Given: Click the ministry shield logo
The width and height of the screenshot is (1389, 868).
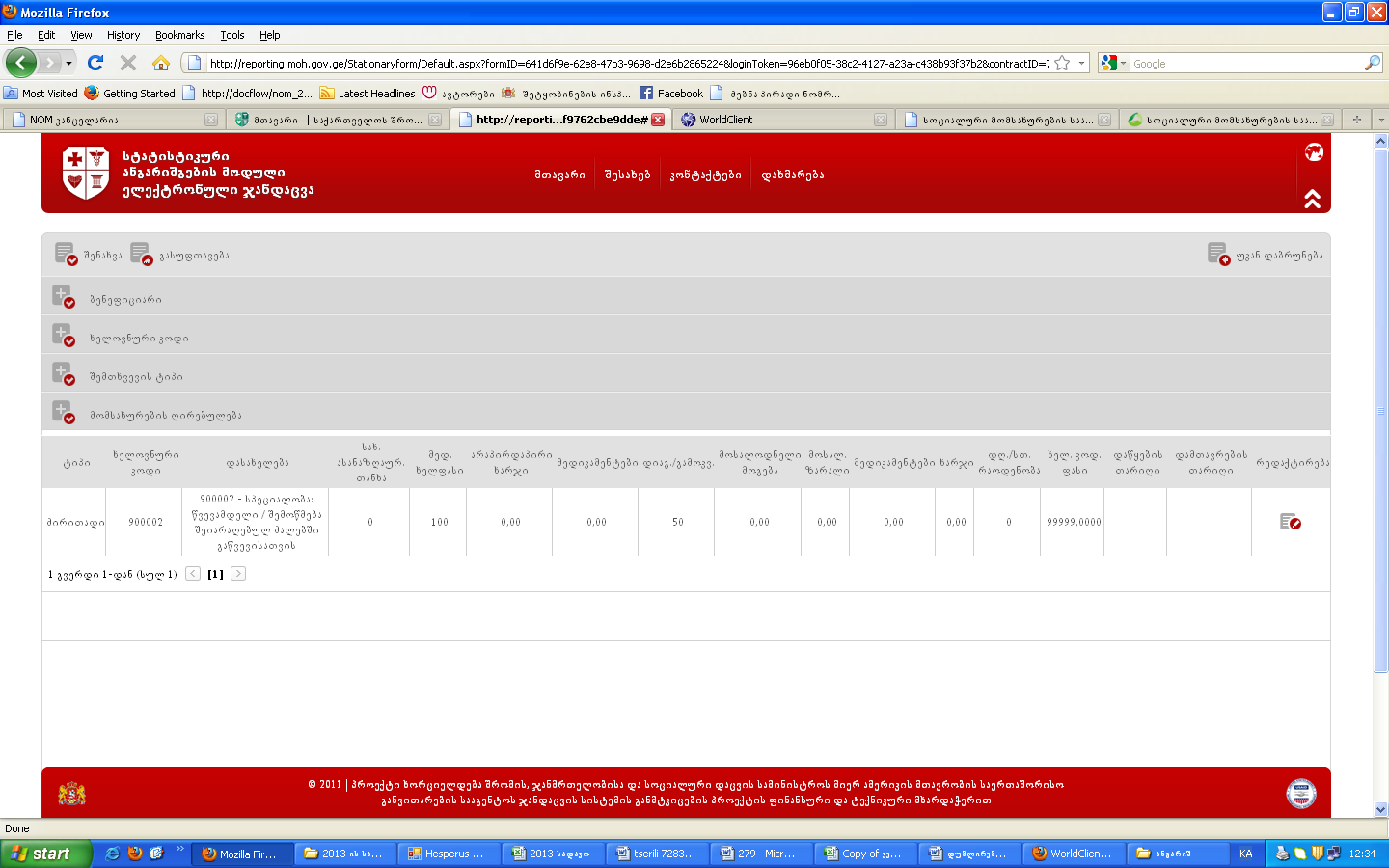Looking at the screenshot, I should (85, 173).
